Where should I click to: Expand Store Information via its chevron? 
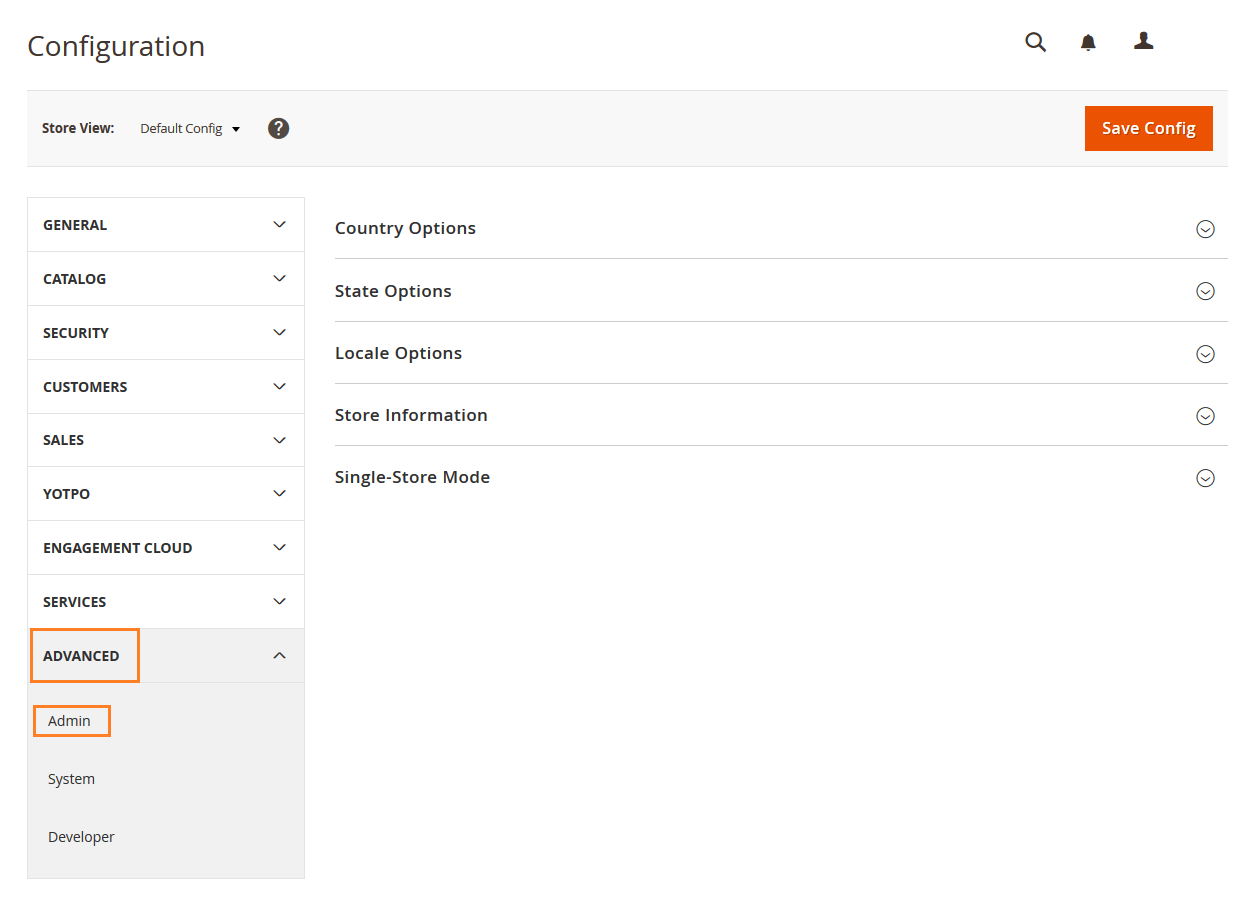[1205, 416]
